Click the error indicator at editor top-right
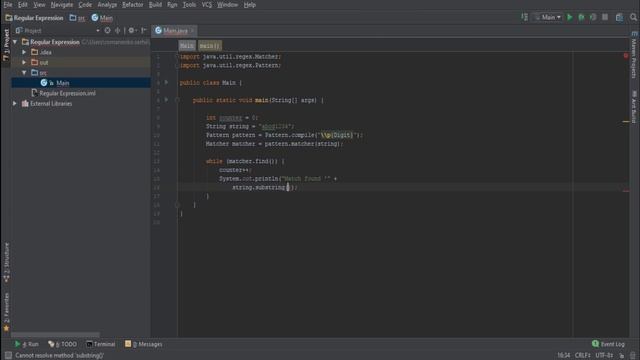Screen dimensions: 640x360 (x=626, y=56)
